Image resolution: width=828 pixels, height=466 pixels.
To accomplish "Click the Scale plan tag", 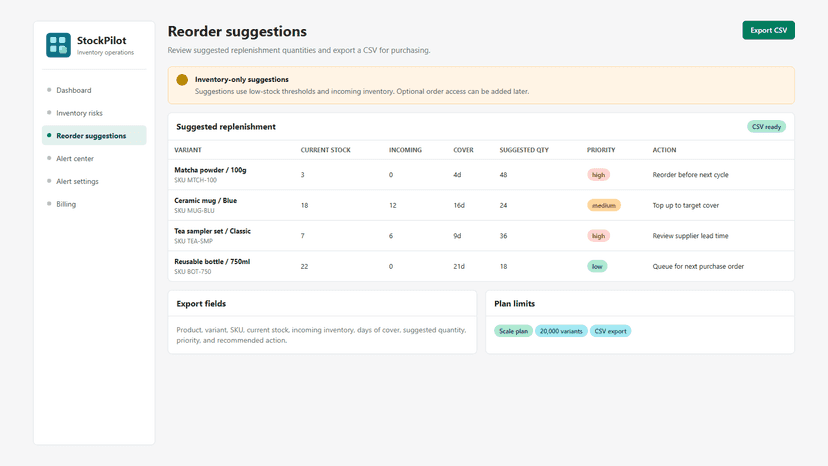I will click(x=513, y=331).
